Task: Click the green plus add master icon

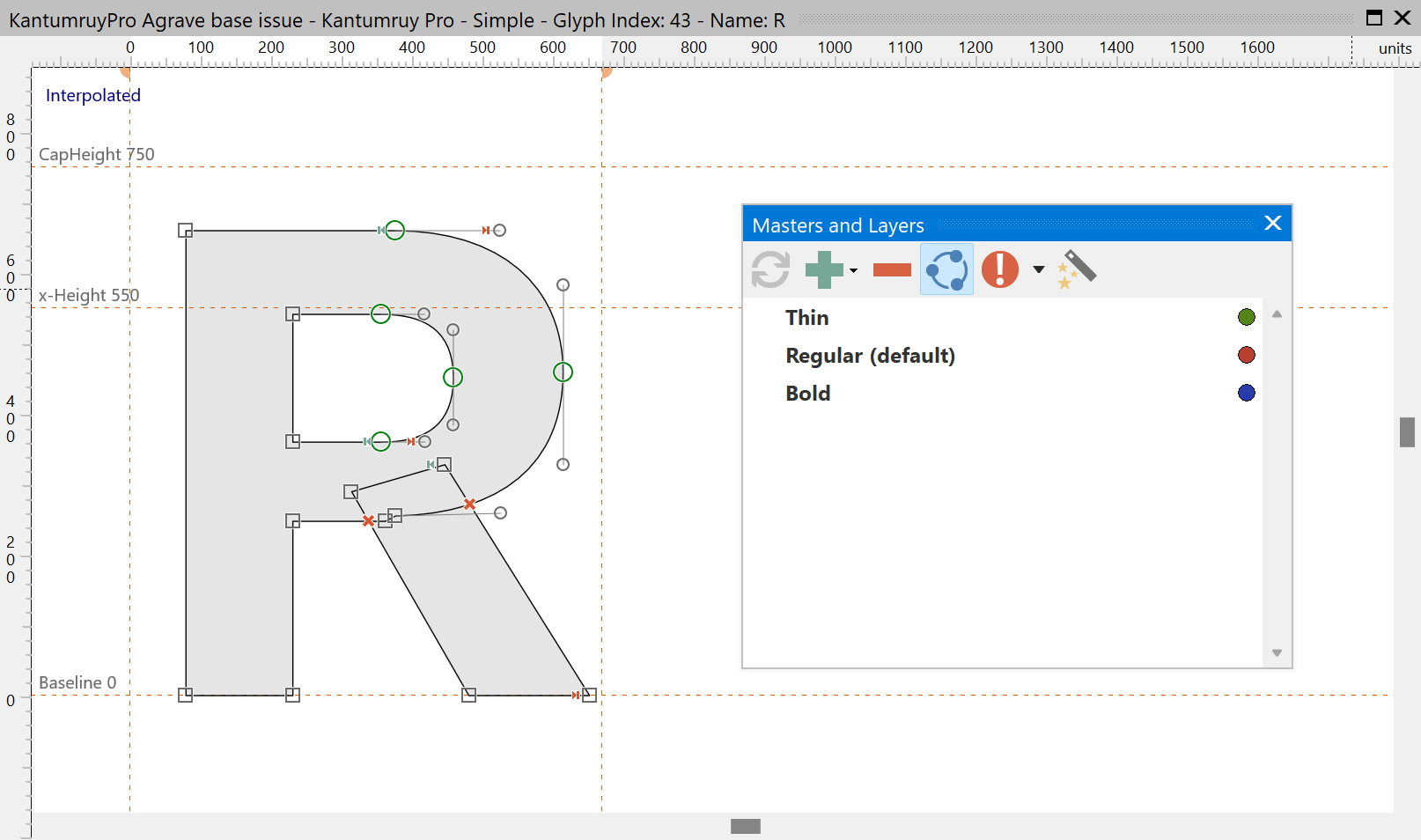Action: [x=824, y=269]
